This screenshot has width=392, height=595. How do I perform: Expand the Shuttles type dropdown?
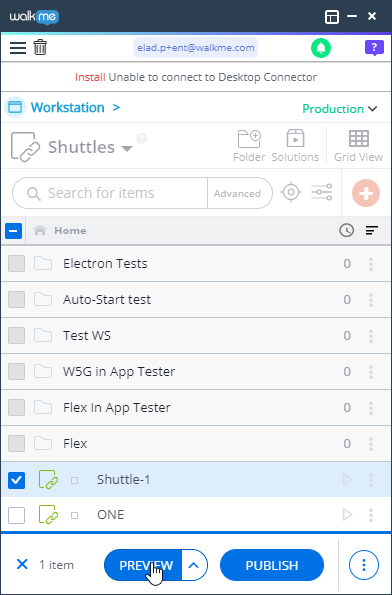coord(127,148)
